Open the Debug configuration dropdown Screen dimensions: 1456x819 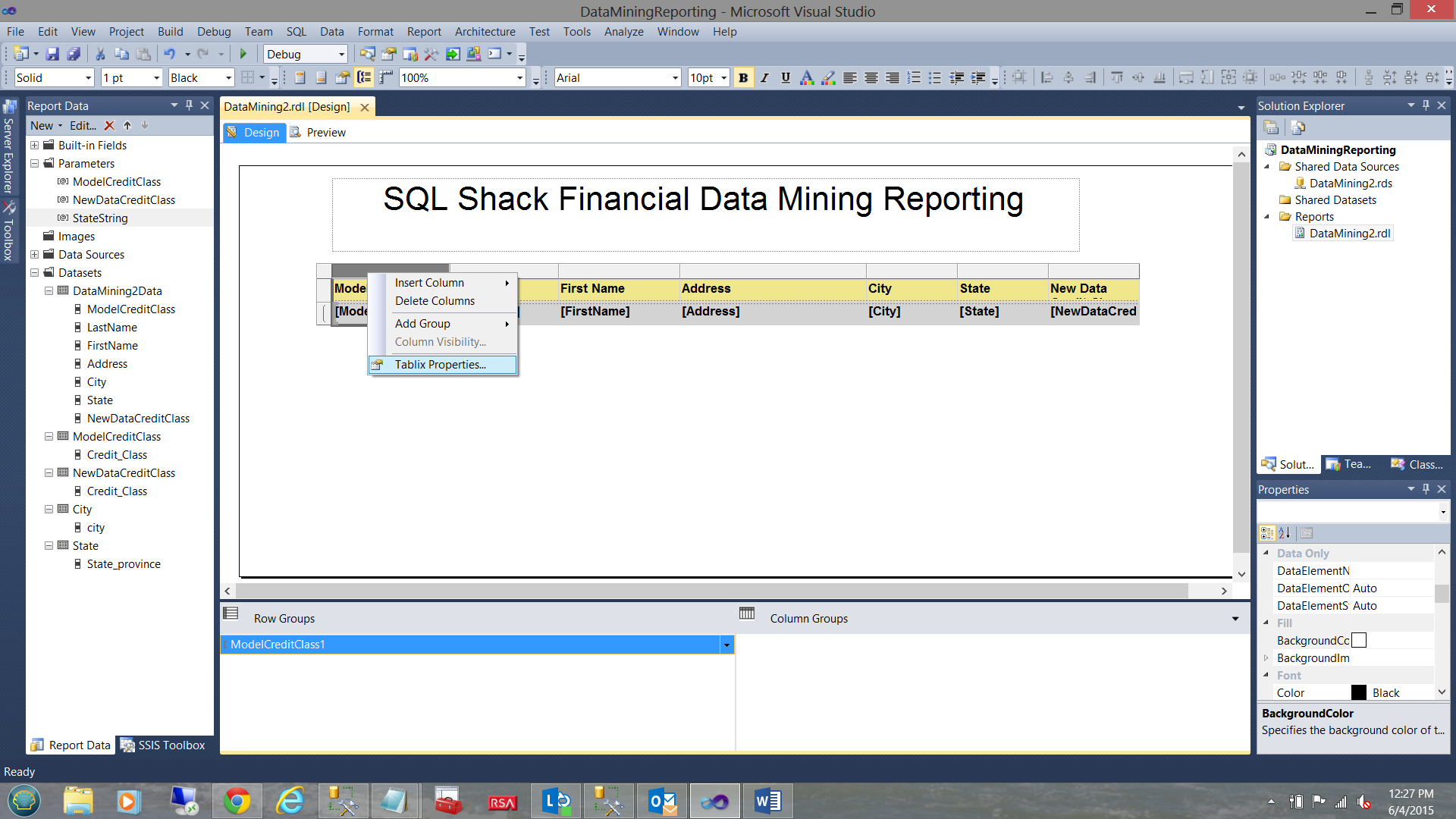coord(341,54)
